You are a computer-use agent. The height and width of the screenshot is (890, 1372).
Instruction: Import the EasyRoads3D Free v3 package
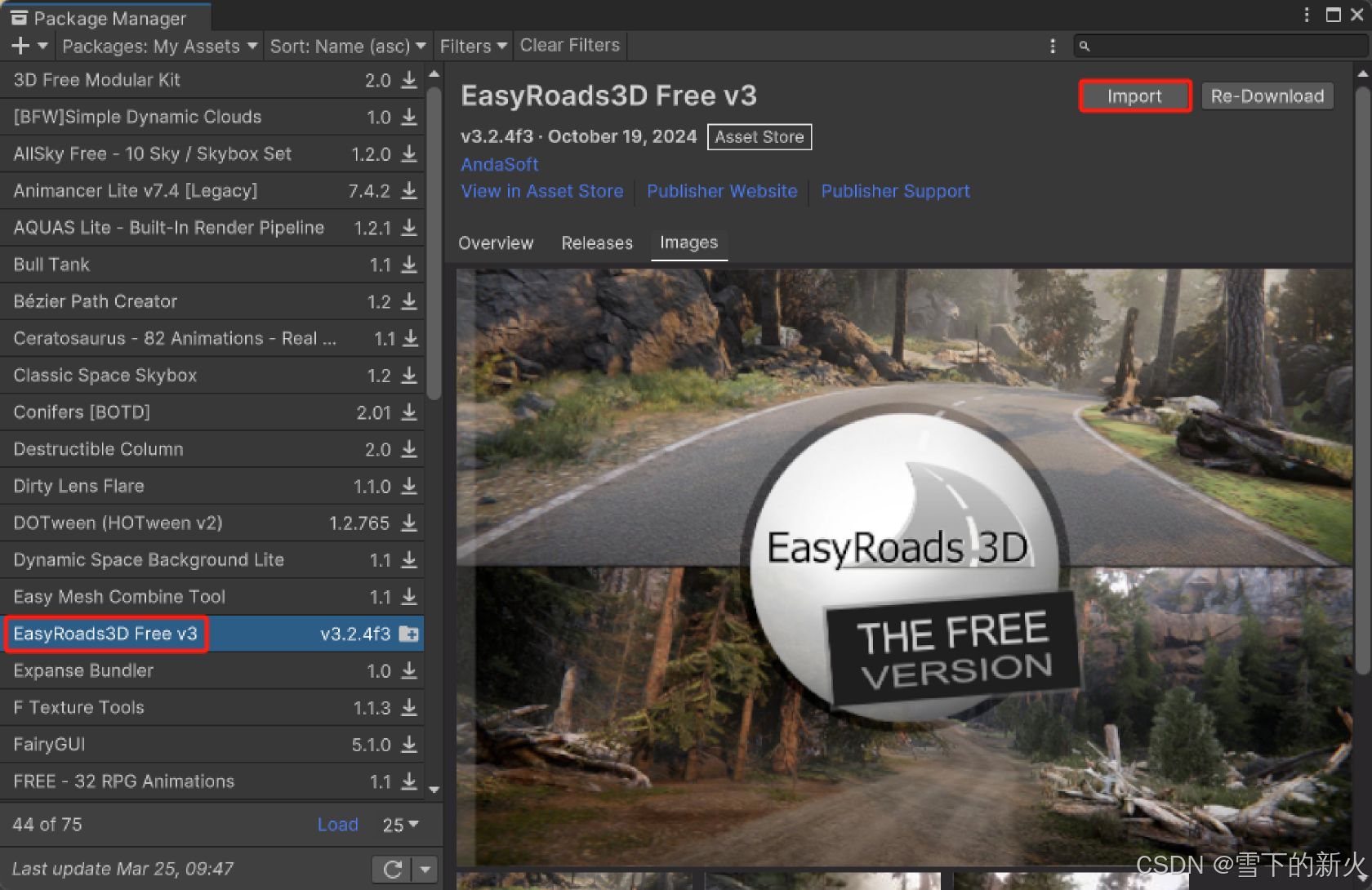(1134, 96)
